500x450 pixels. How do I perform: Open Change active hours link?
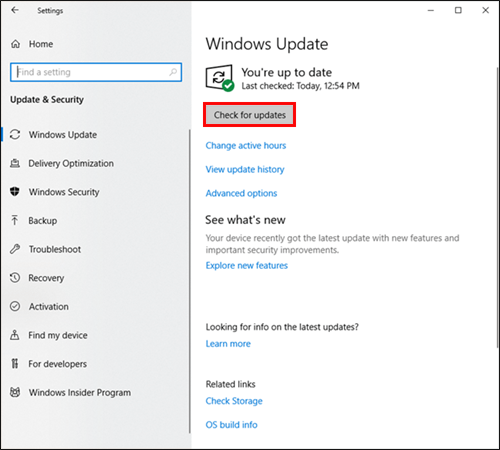pyautogui.click(x=246, y=146)
